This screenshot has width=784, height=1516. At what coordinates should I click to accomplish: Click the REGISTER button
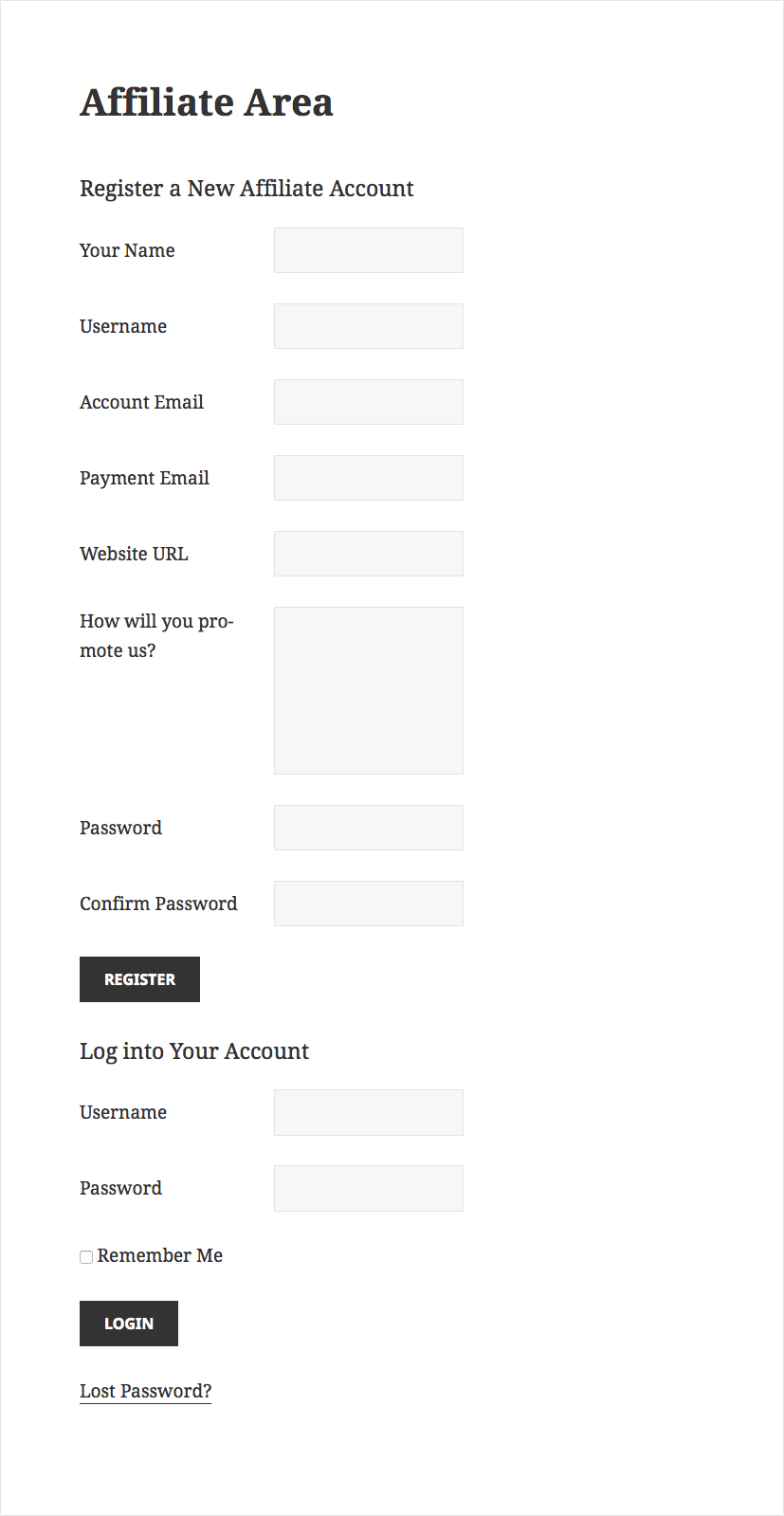(139, 978)
